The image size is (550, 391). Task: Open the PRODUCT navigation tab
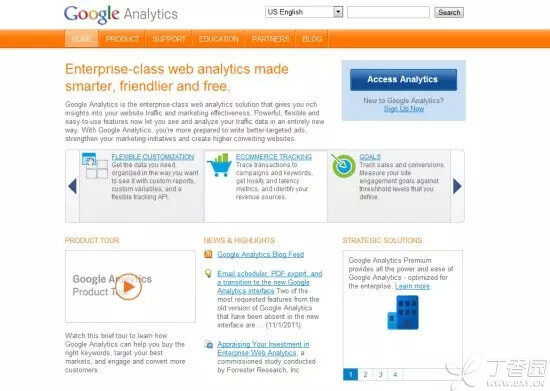122,39
